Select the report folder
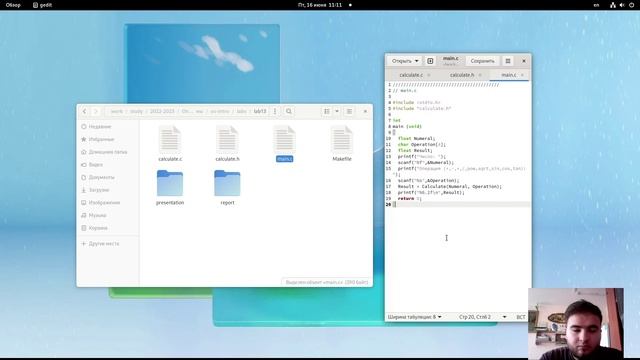This screenshot has width=640, height=360. [x=227, y=187]
